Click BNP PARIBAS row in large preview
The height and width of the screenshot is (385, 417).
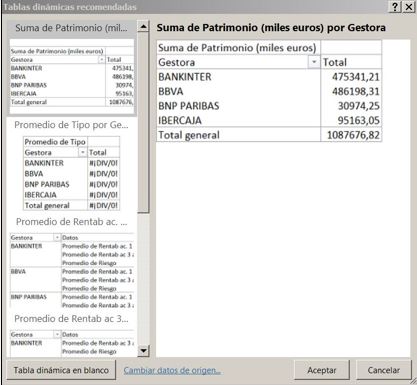[x=269, y=106]
